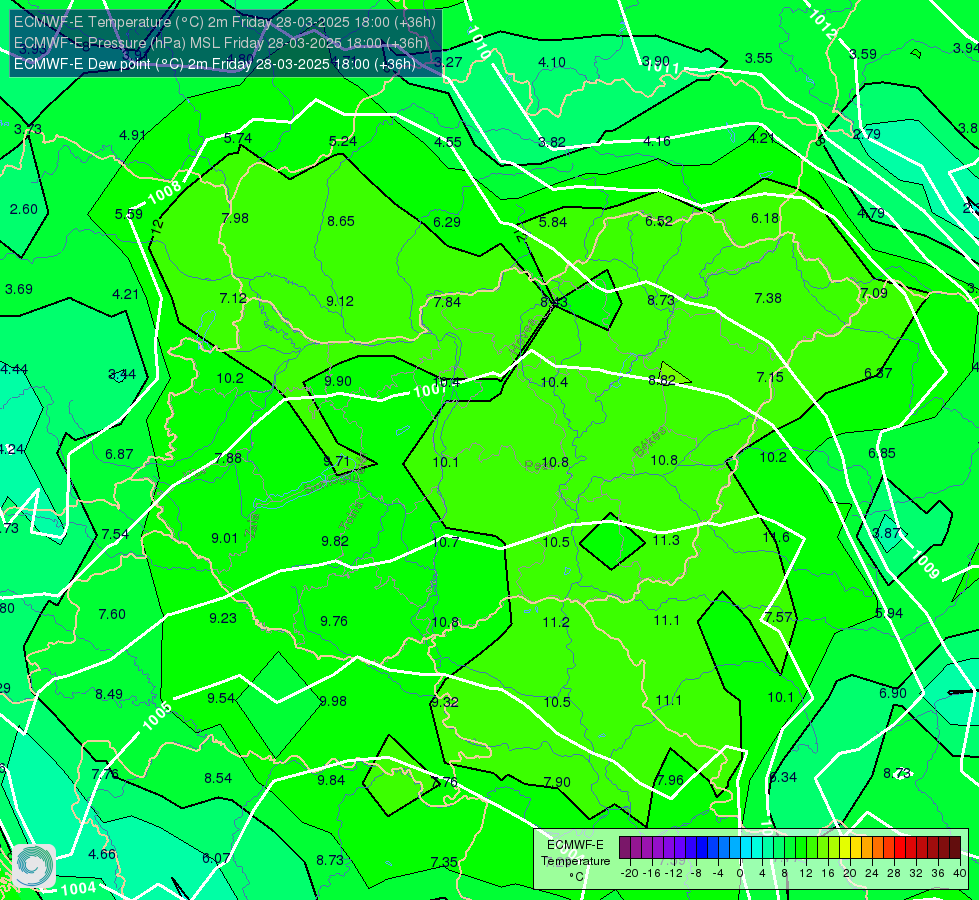Click the temperature value 7.15
Image resolution: width=979 pixels, height=900 pixels.
[770, 377]
